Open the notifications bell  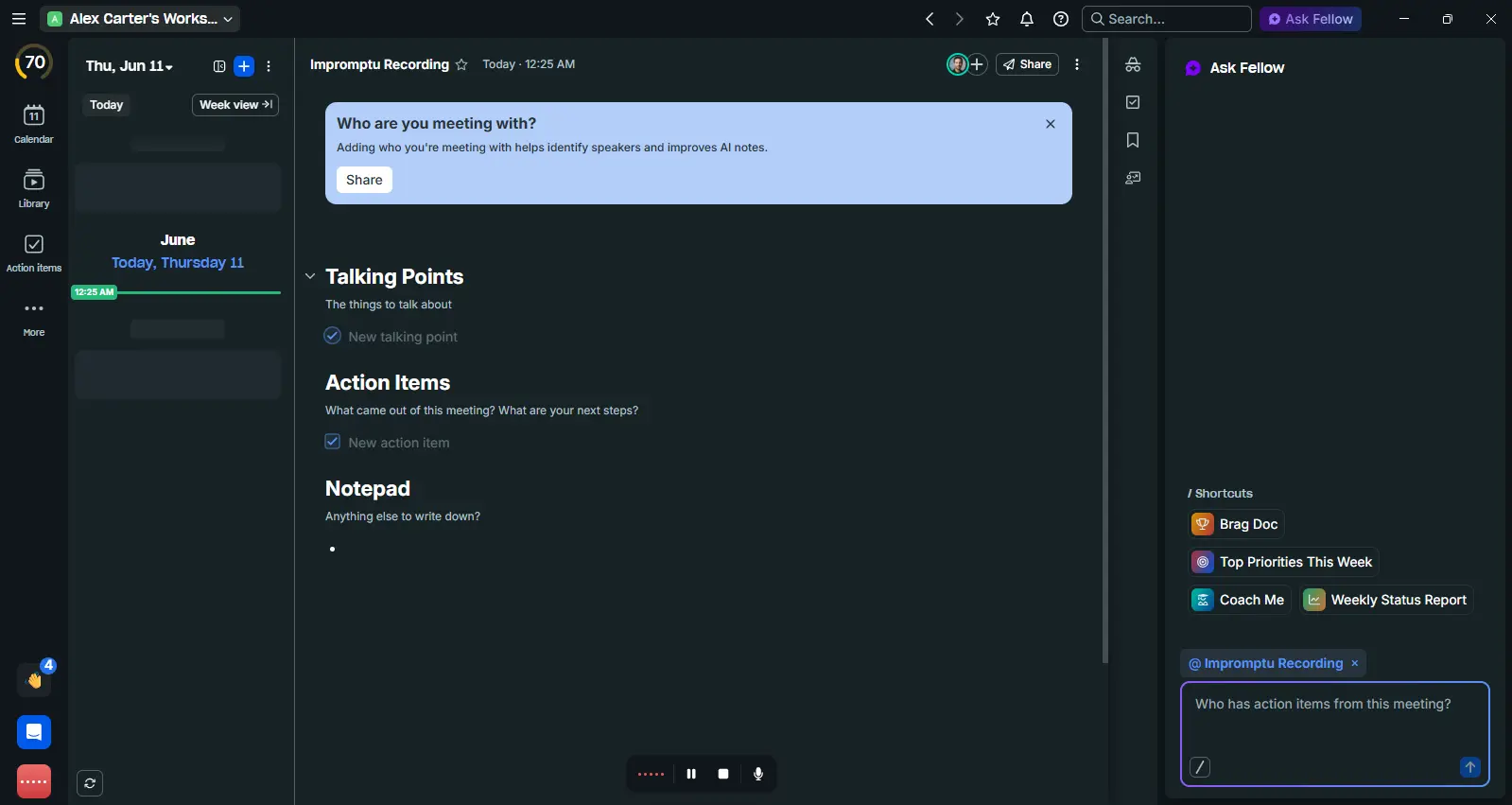coord(1027,19)
